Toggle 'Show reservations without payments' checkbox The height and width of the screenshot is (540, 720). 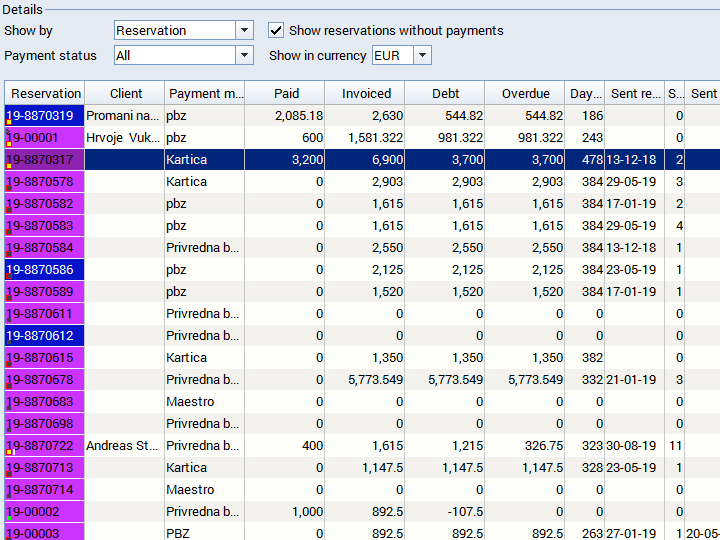coord(277,31)
